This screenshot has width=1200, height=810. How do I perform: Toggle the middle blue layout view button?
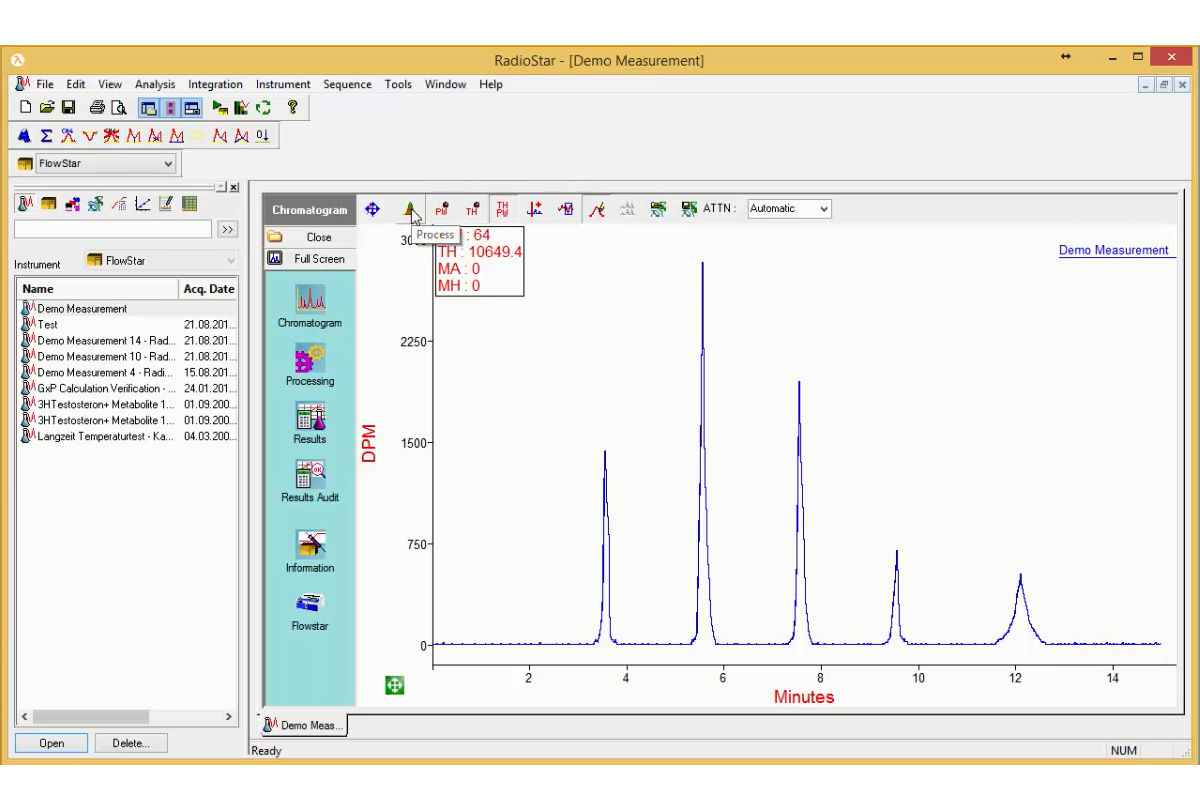(170, 107)
